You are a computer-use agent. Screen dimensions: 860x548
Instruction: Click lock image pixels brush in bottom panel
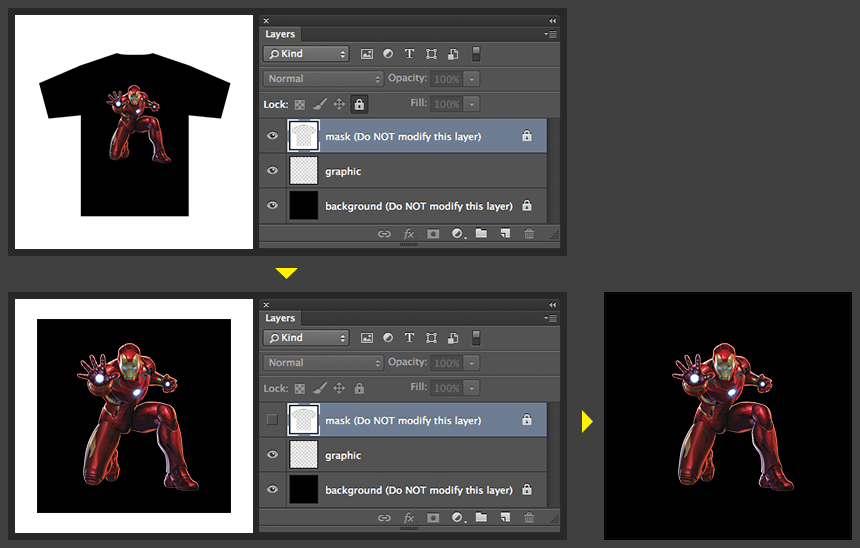point(319,388)
